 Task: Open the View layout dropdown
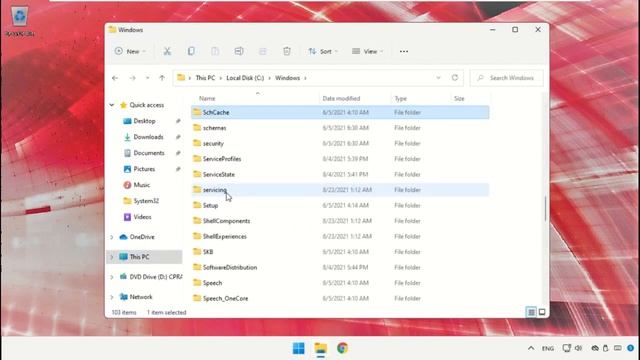click(x=367, y=51)
